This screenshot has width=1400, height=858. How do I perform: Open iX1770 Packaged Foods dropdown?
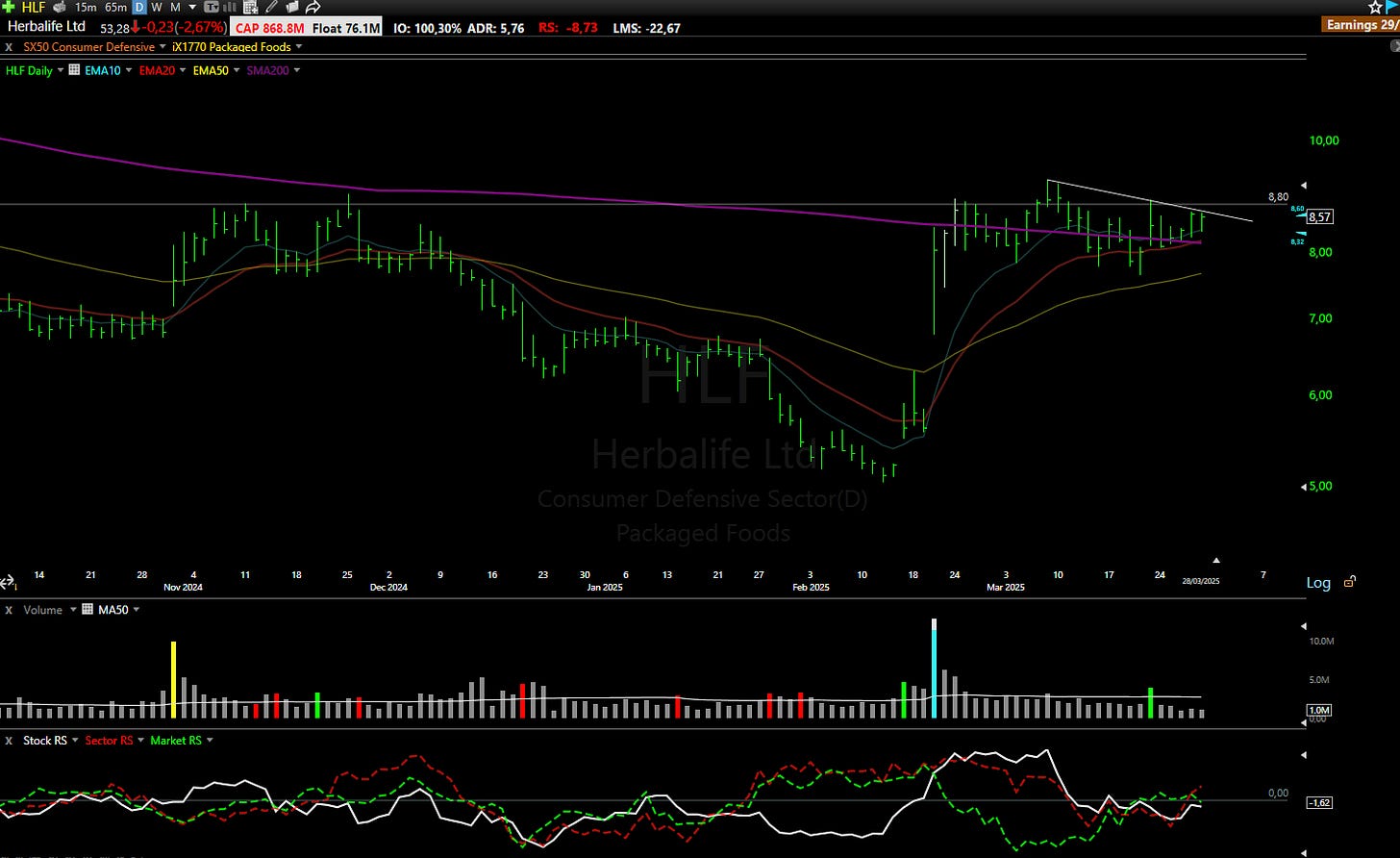point(298,47)
